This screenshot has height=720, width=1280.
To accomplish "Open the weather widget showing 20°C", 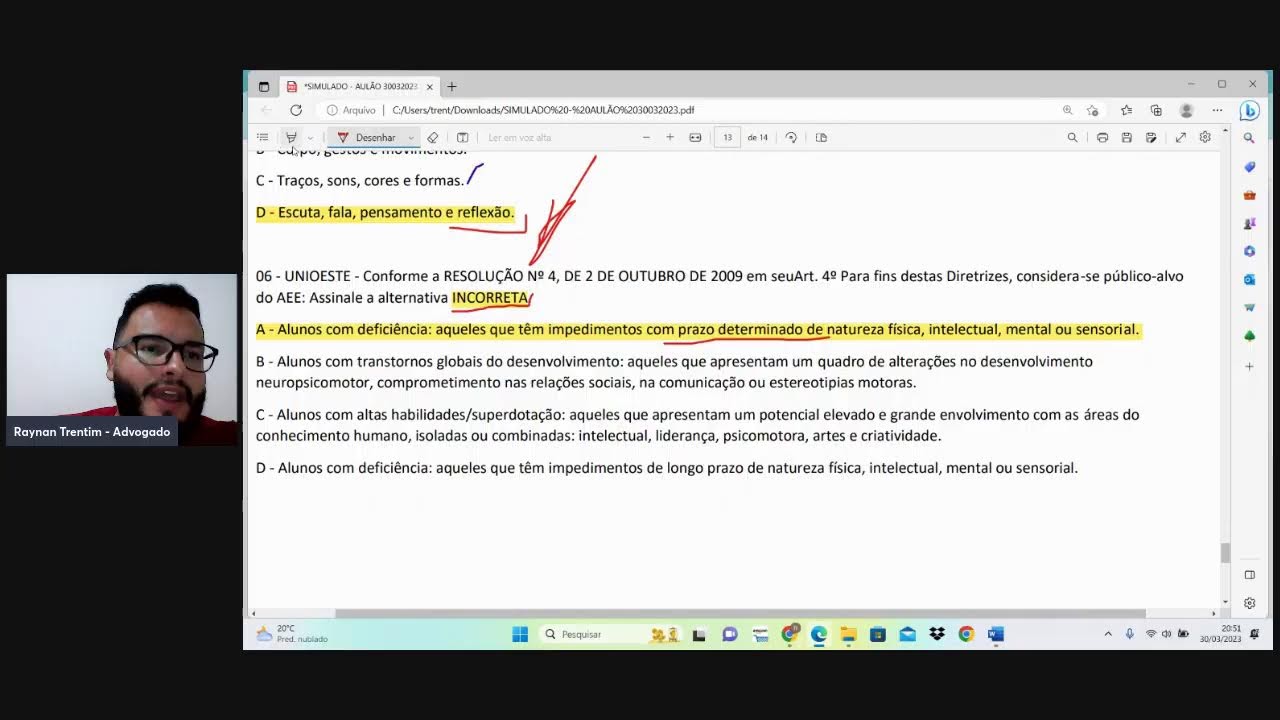I will click(292, 634).
